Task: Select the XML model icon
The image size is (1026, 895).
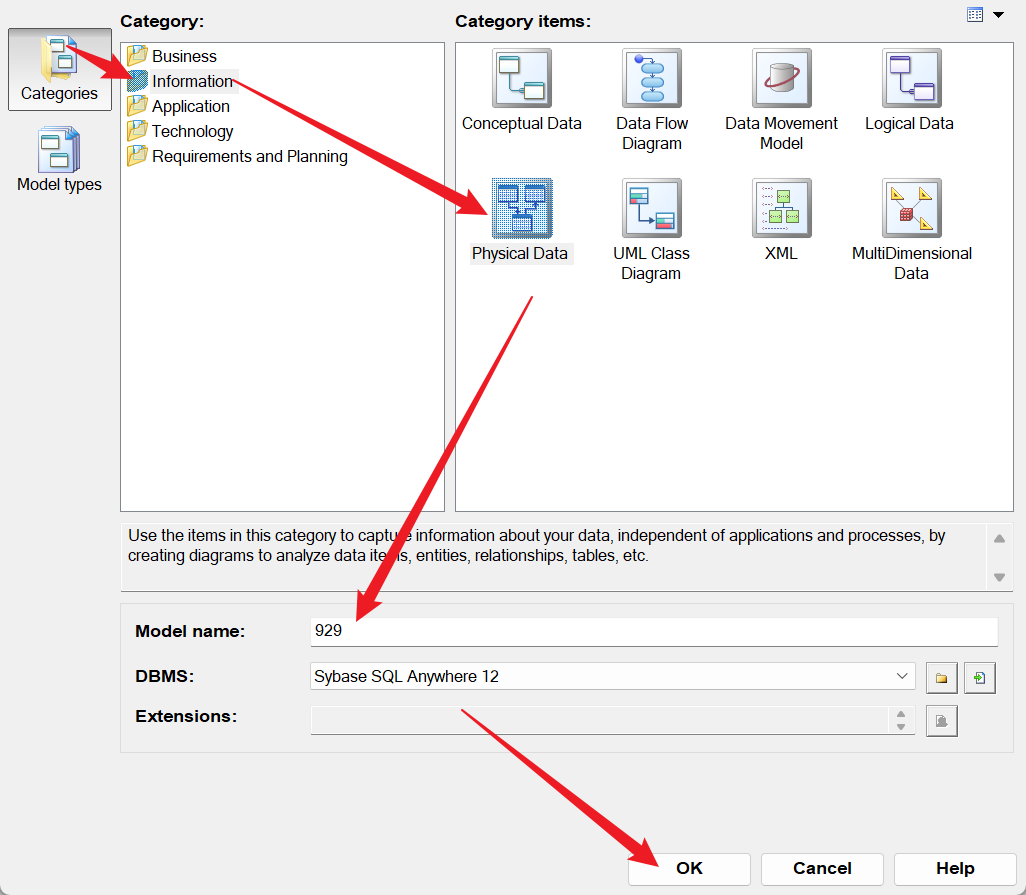Action: [x=781, y=209]
